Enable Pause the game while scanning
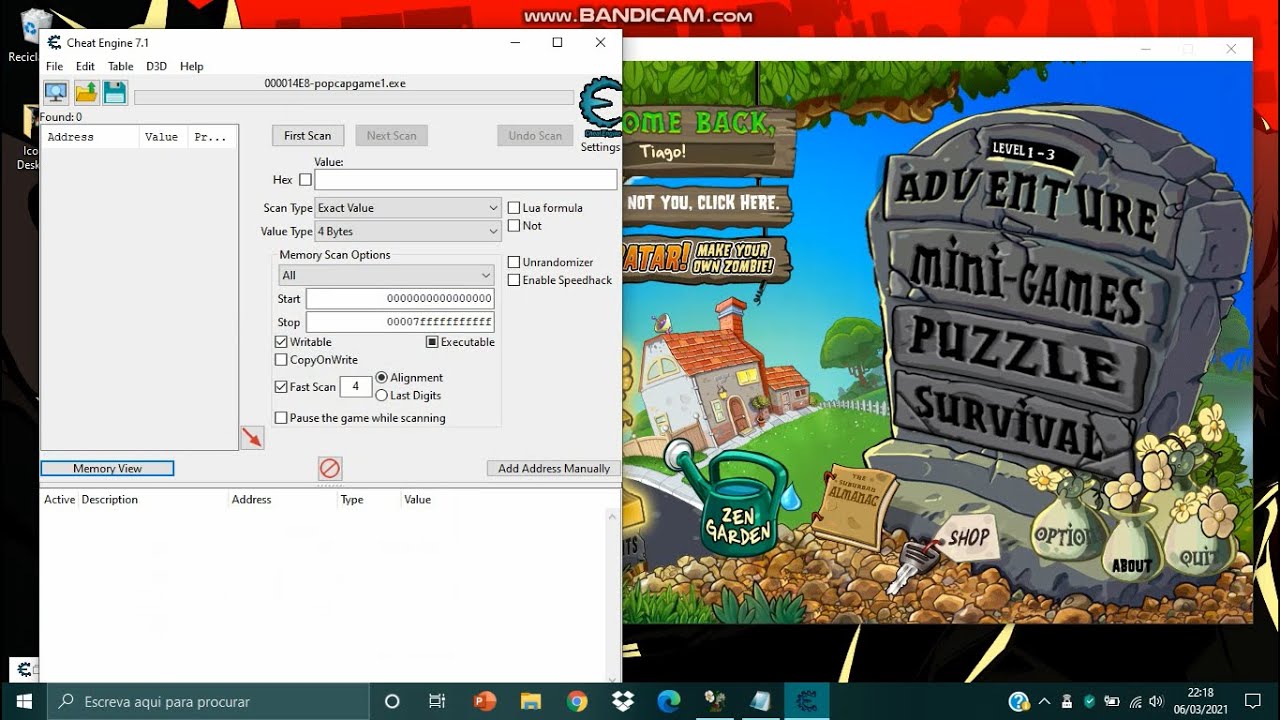 click(x=281, y=418)
